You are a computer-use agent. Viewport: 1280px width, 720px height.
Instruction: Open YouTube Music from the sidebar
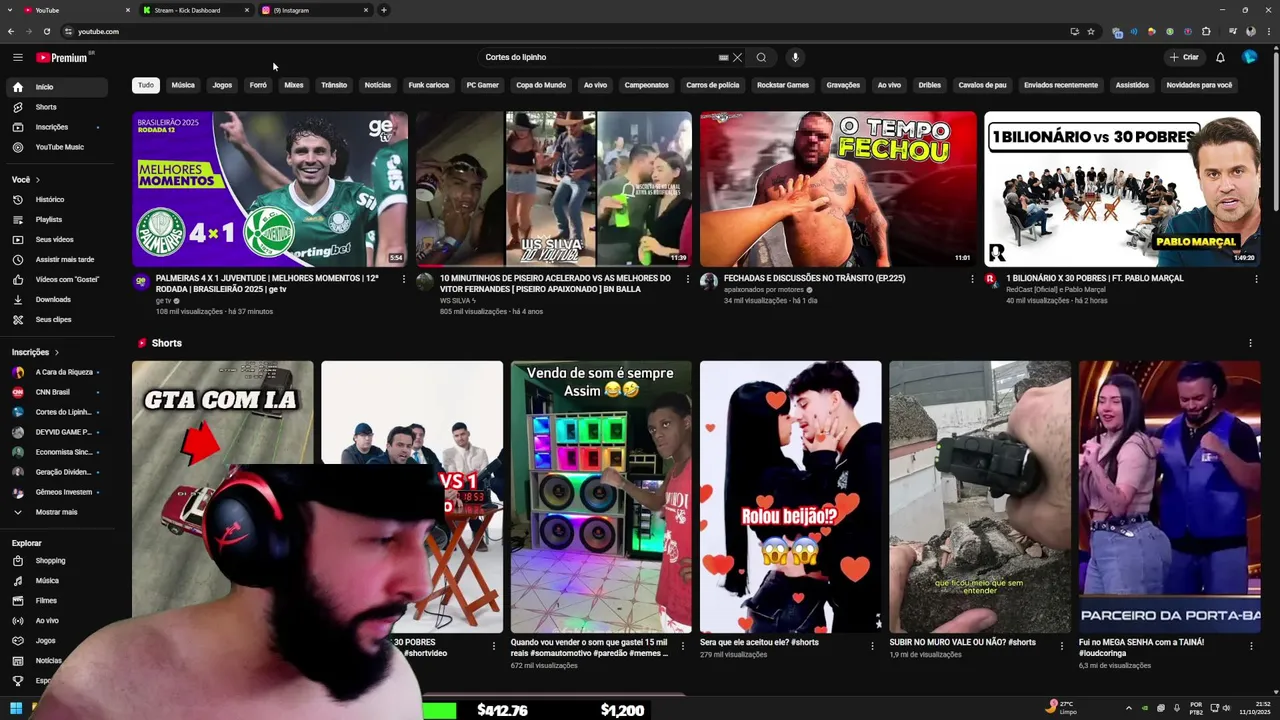point(55,147)
